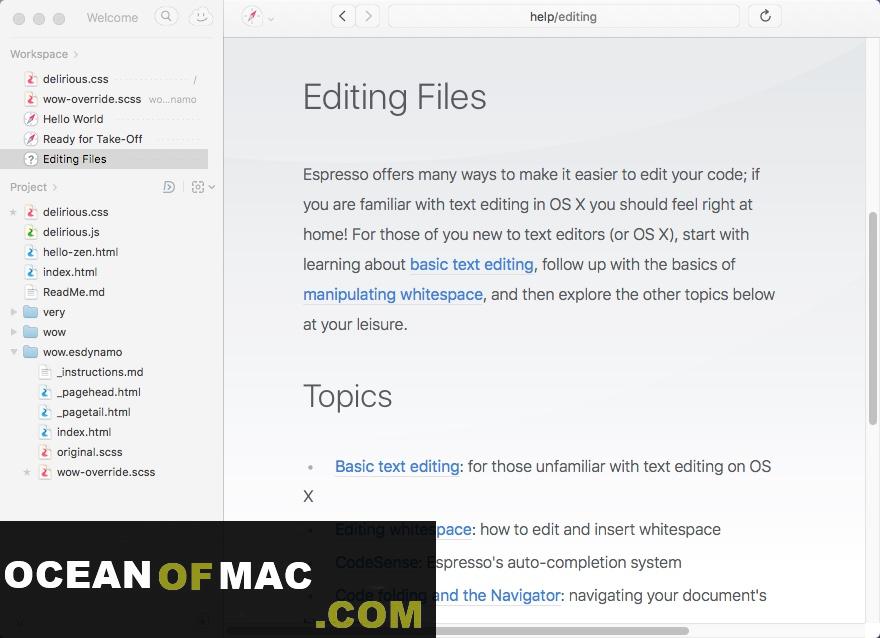Go back with left arrow button
Viewport: 880px width, 638px height.
[x=342, y=16]
